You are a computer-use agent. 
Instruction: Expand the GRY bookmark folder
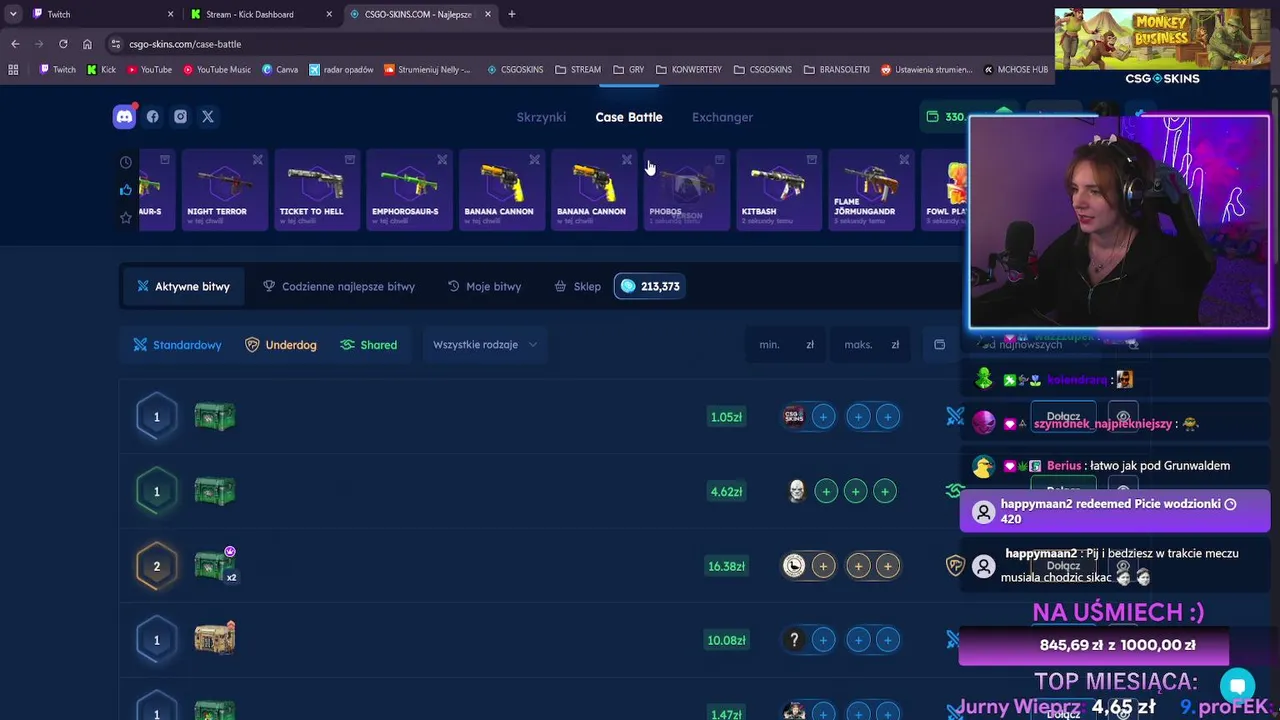click(628, 70)
